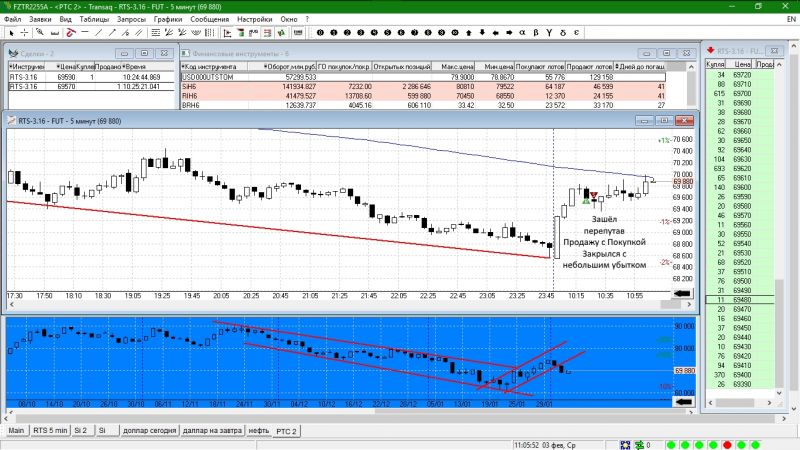Switch to the нефть tab
Viewport: 800px width, 450px height.
coord(259,430)
